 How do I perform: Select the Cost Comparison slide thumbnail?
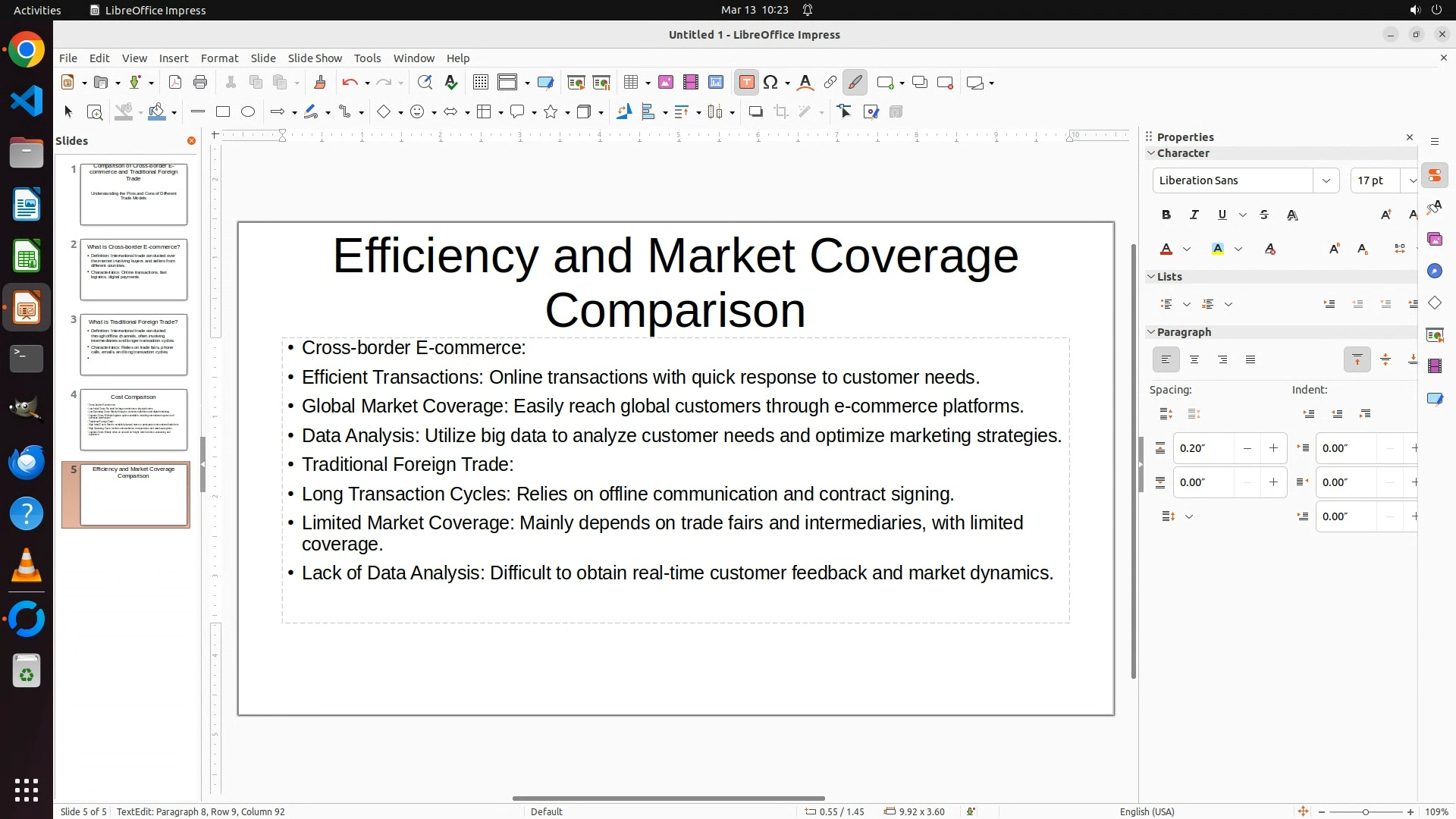tap(133, 420)
